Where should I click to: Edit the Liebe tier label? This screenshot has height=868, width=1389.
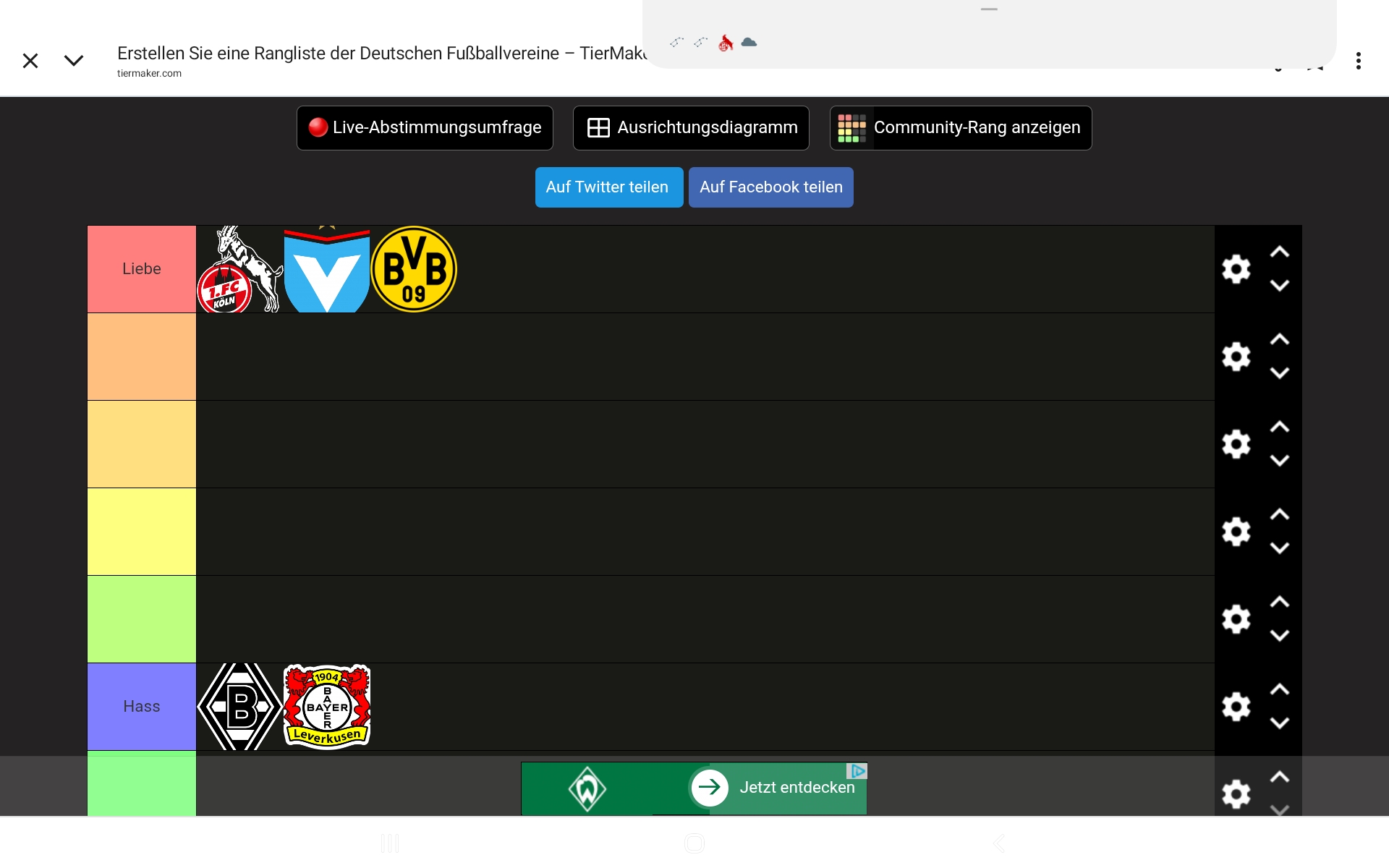click(142, 269)
